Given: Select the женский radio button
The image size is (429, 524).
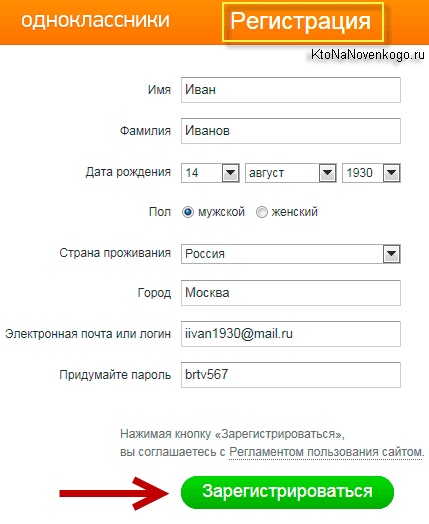Looking at the screenshot, I should (x=262, y=212).
